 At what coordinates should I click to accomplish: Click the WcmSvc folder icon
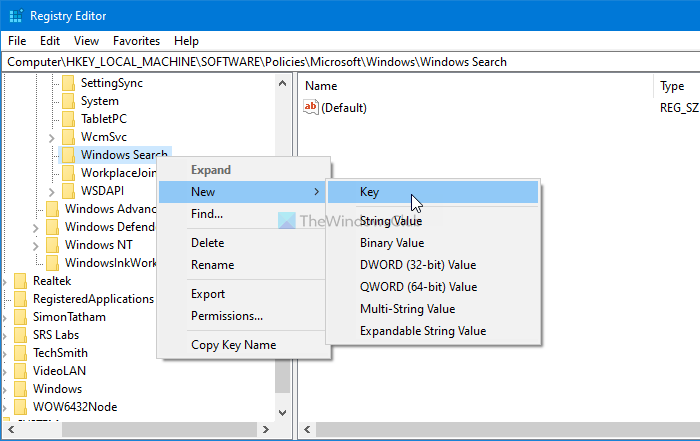(x=68, y=137)
